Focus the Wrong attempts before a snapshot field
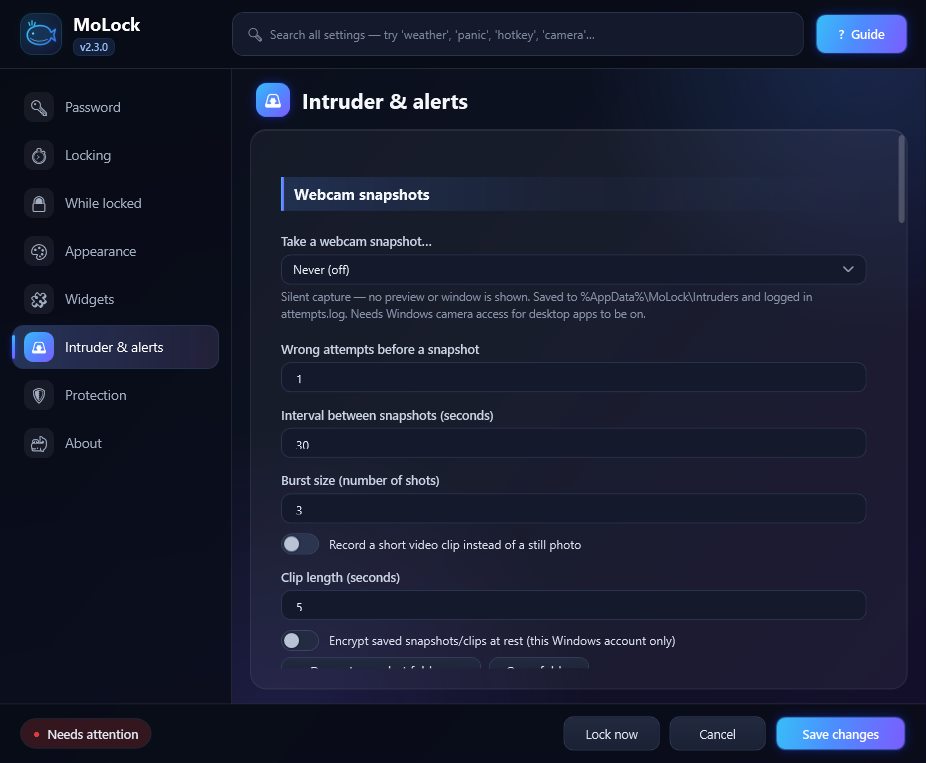The image size is (926, 763). point(573,377)
